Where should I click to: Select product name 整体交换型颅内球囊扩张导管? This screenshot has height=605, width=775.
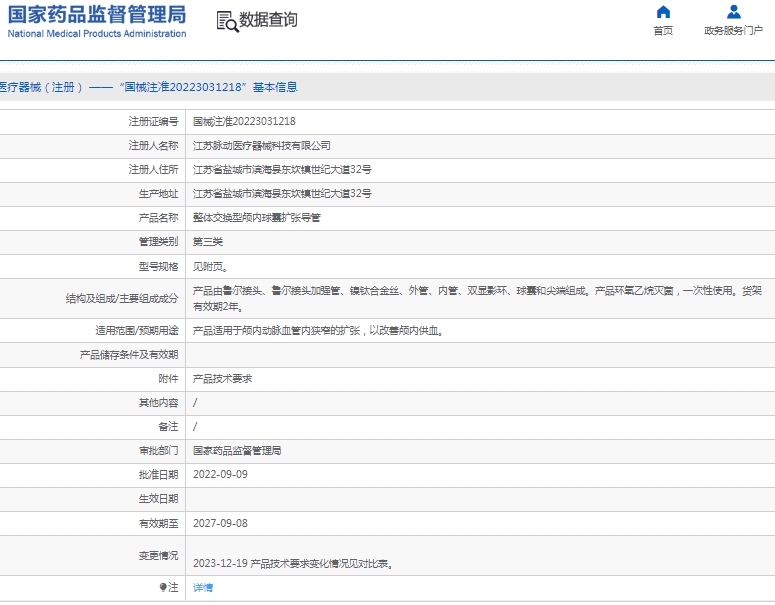click(x=257, y=217)
